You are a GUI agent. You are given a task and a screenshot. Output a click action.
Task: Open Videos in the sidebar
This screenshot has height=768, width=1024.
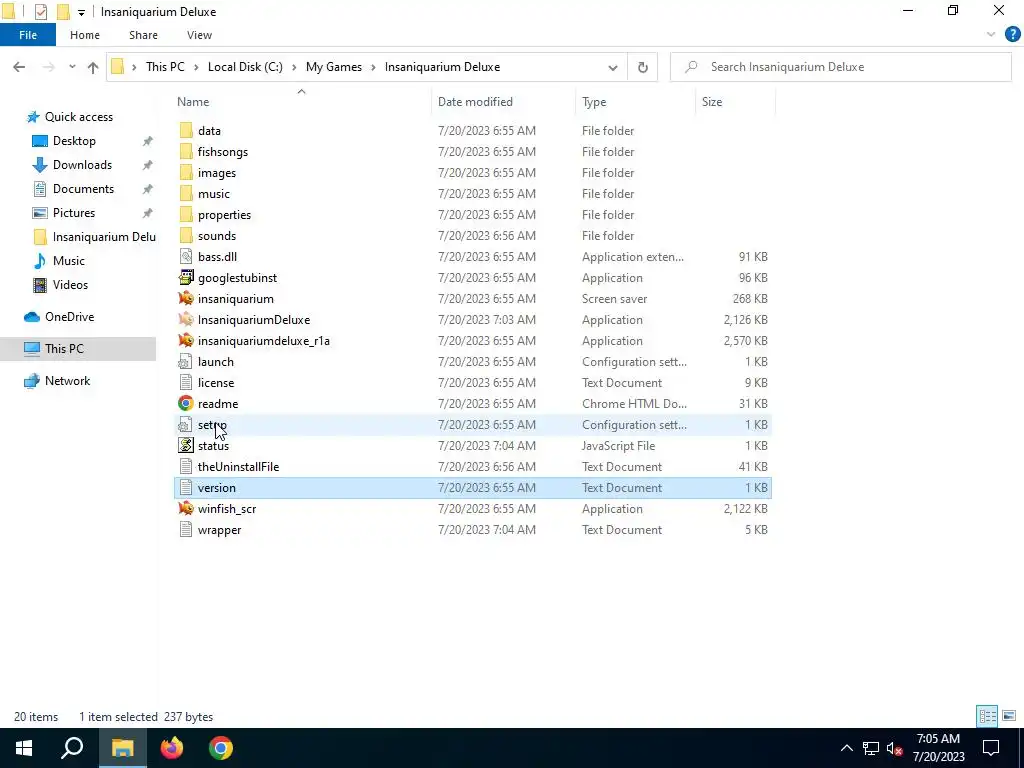70,285
